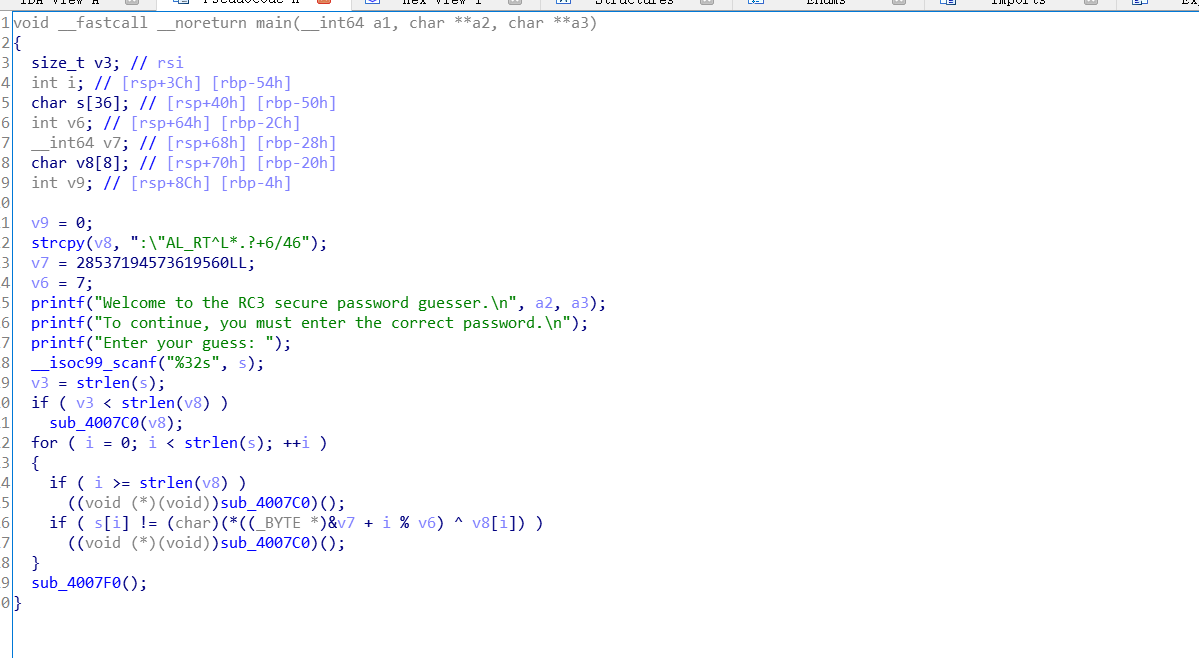1199x658 pixels.
Task: Select the [rsp+3Ch] stack comment
Action: (161, 83)
